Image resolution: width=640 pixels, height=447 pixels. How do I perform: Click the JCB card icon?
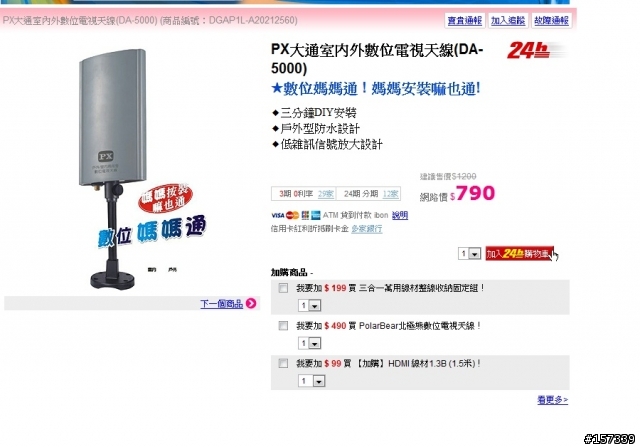pyautogui.click(x=305, y=215)
